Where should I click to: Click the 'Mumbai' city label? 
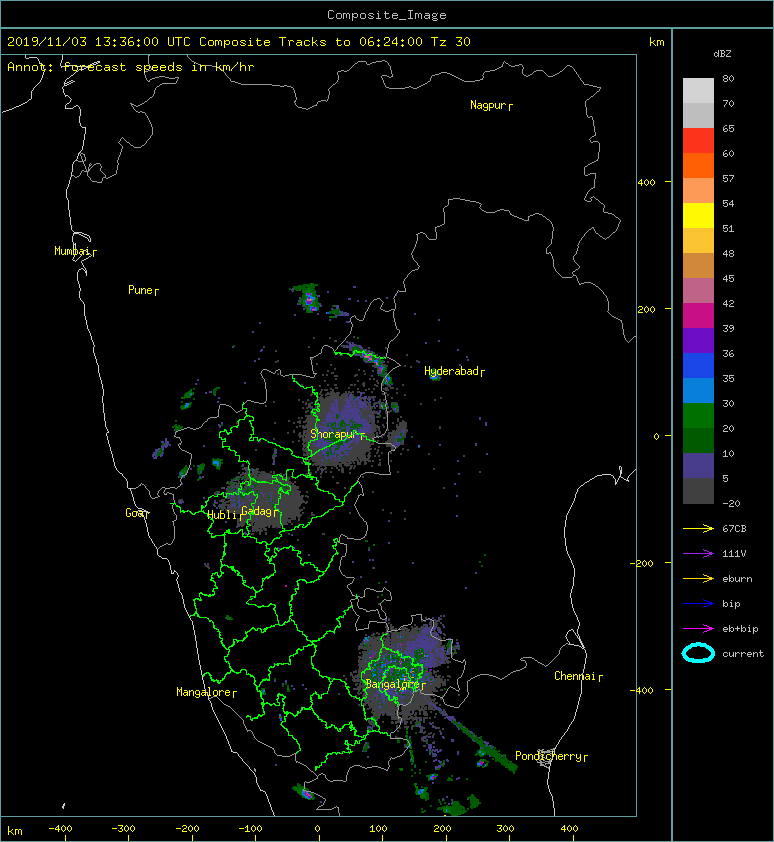point(72,251)
